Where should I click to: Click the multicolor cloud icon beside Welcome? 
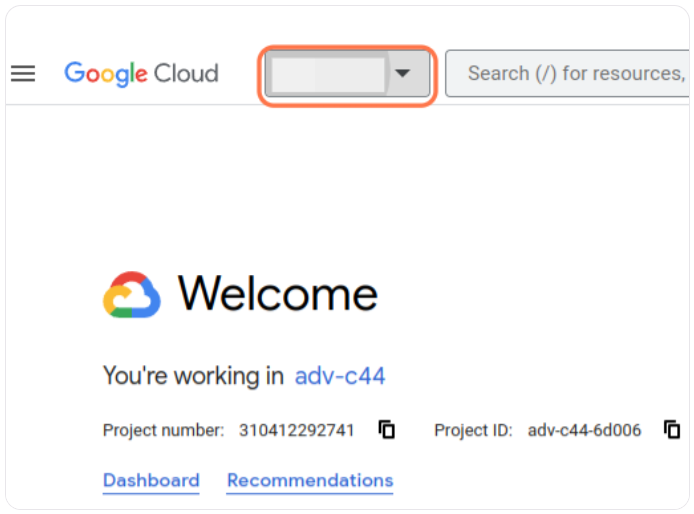131,295
